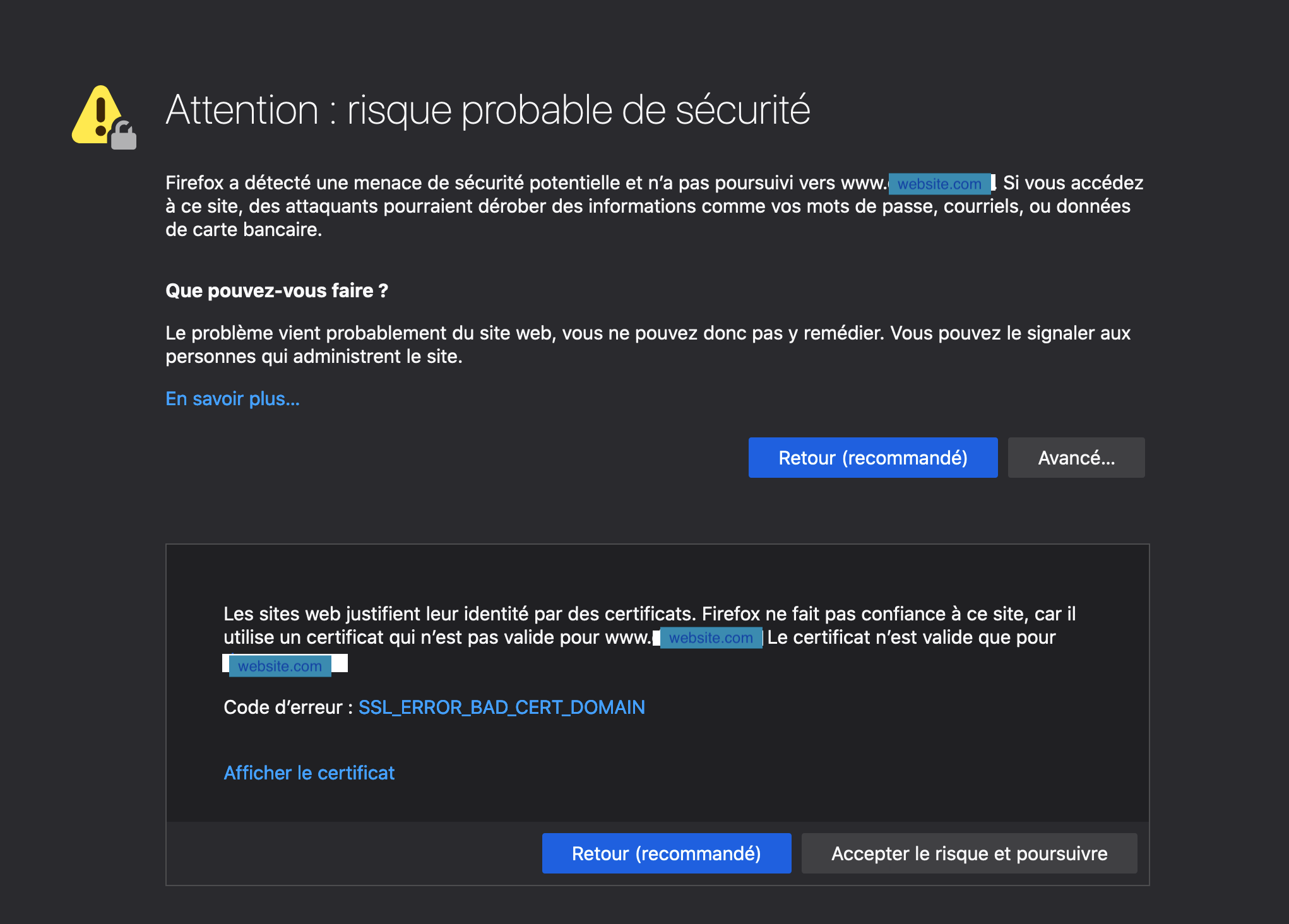Screen dimensions: 1289x924
Task: Open the "Afficher le certificat" link
Action: click(x=309, y=773)
